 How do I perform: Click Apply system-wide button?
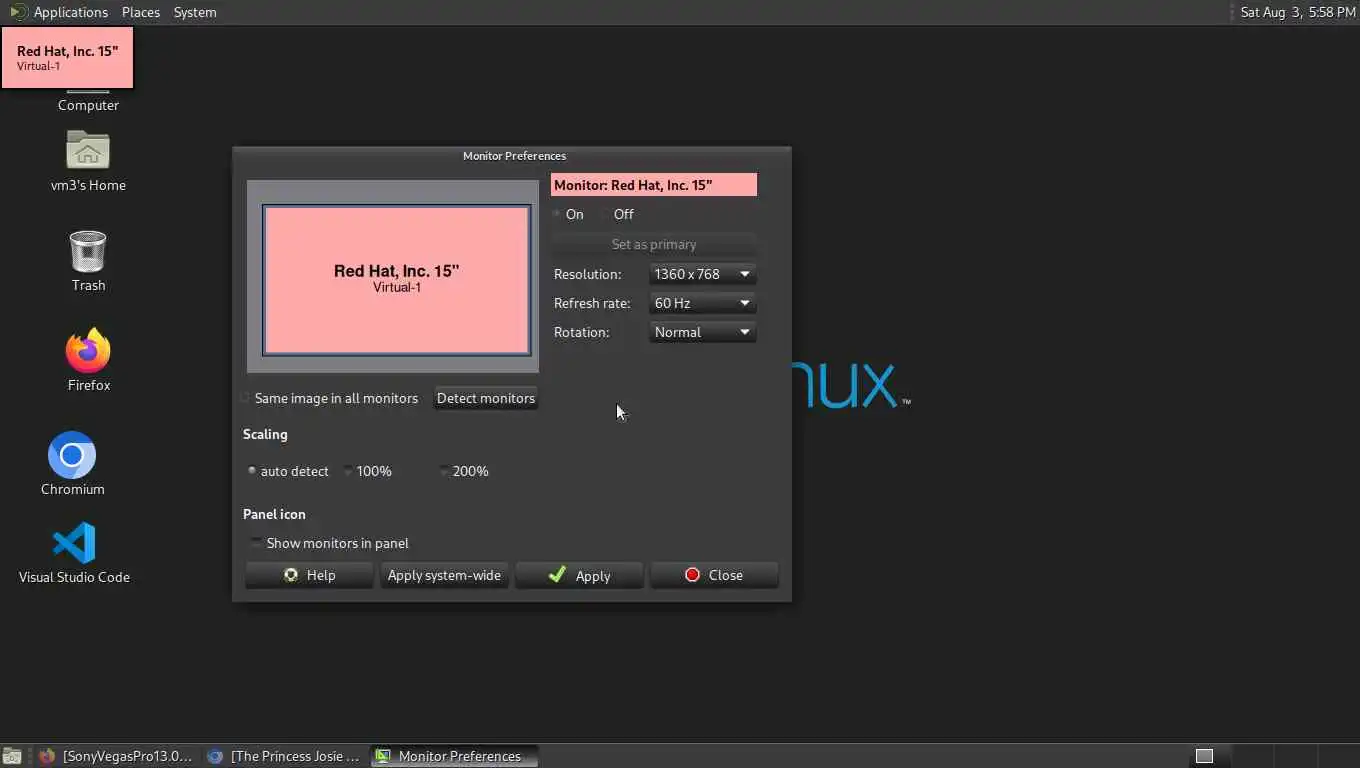coord(444,575)
